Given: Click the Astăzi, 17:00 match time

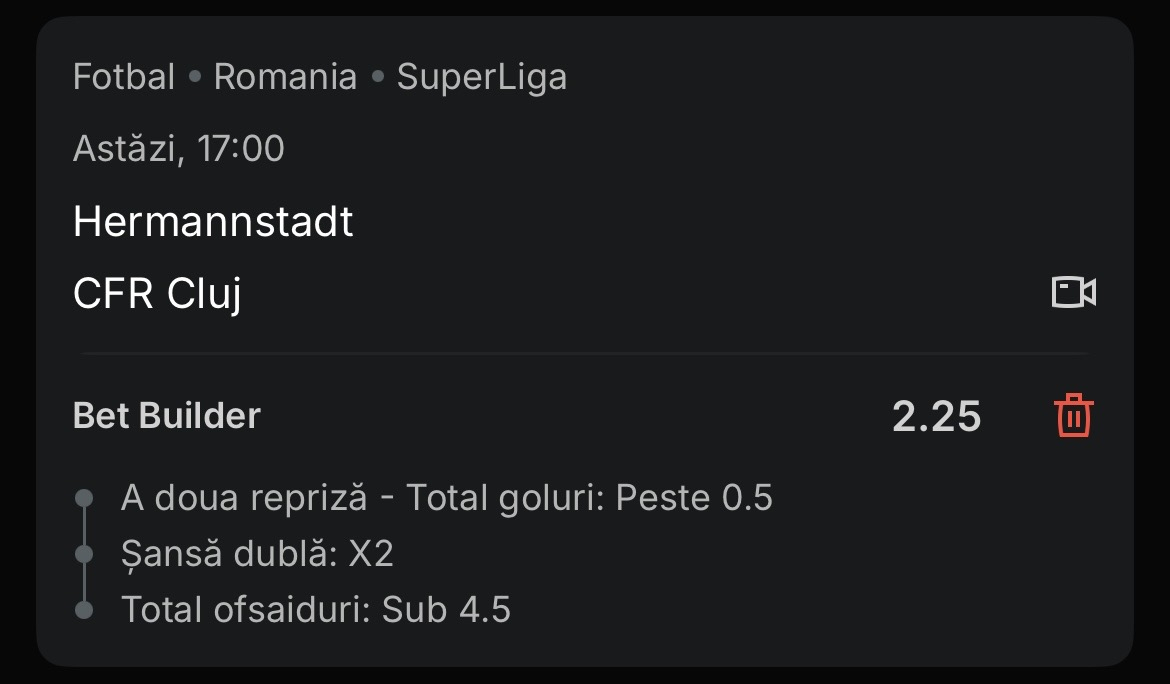Looking at the screenshot, I should (178, 149).
